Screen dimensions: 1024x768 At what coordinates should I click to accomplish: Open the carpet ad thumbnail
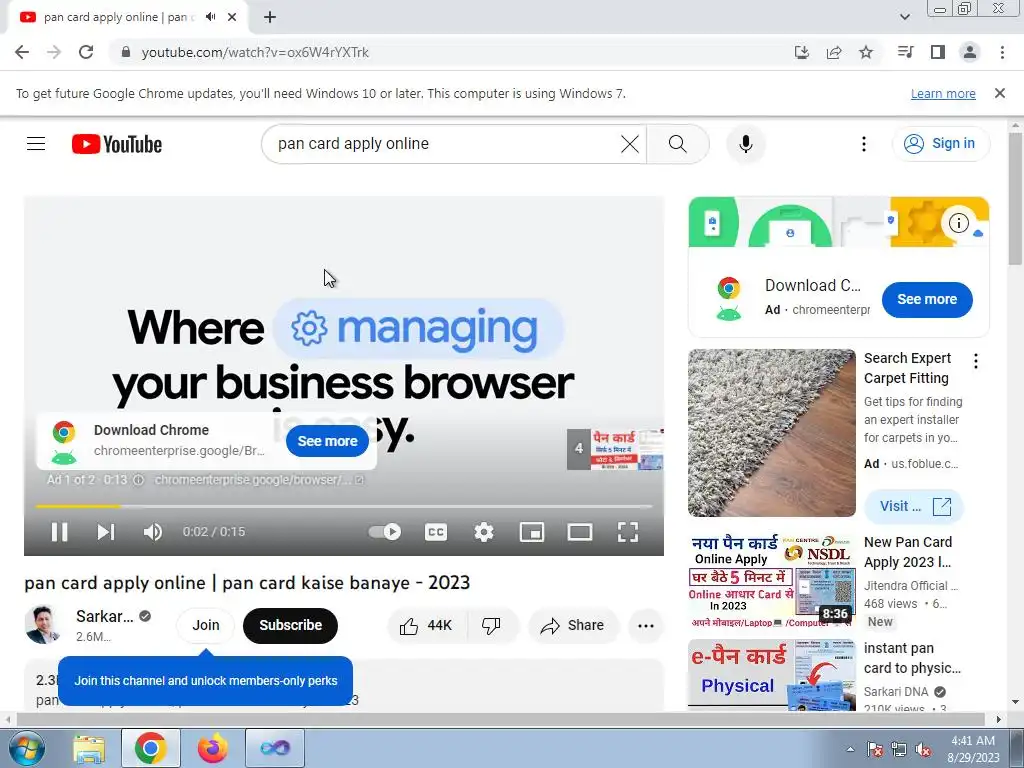click(x=772, y=433)
